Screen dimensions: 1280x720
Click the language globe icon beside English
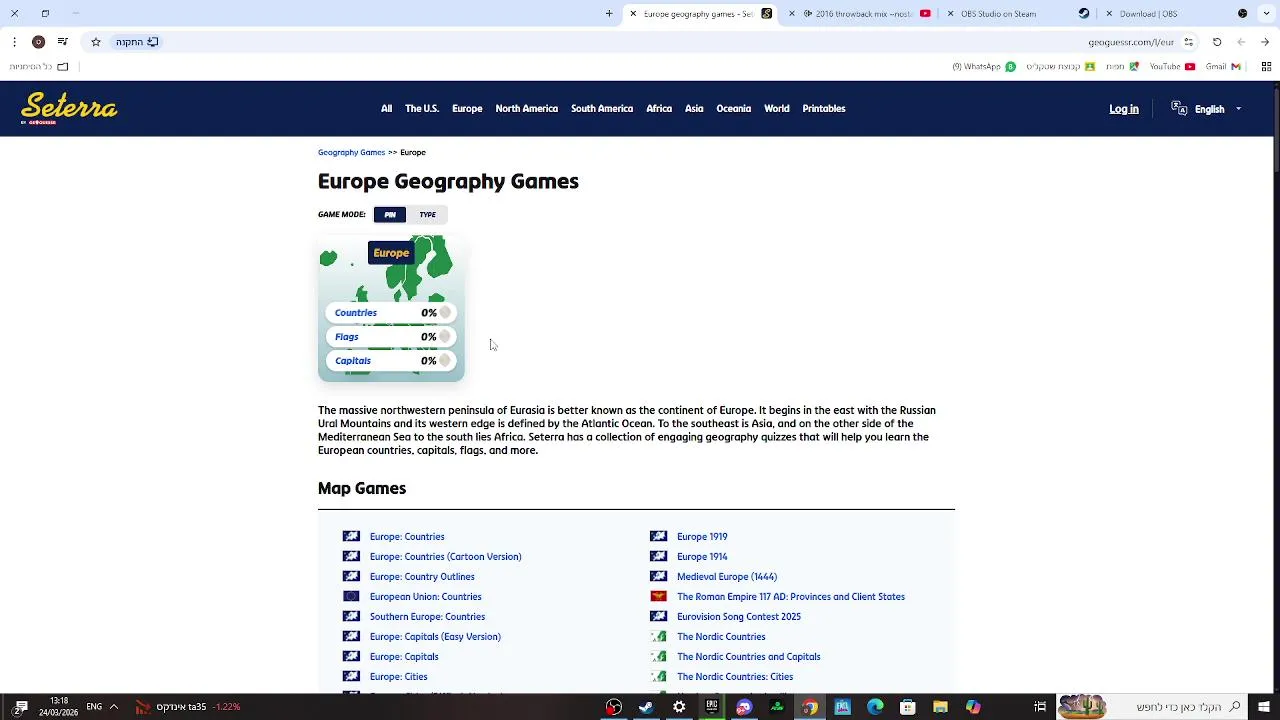coord(1179,109)
